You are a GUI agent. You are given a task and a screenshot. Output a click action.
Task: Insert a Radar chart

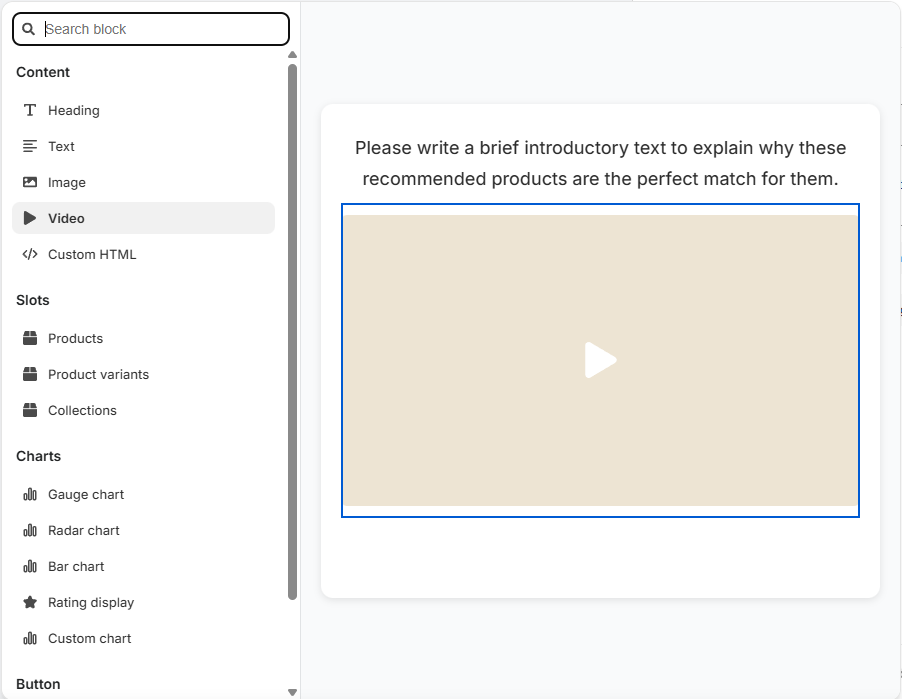[x=84, y=530]
